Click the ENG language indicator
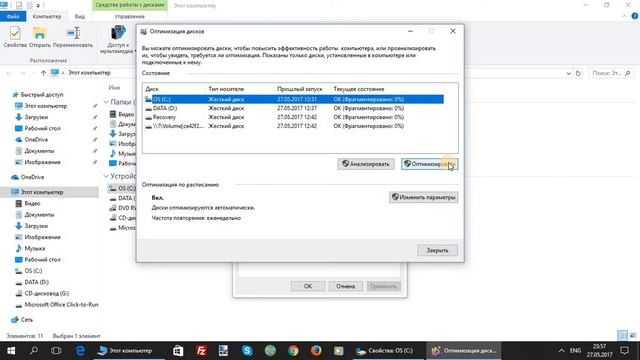 pos(575,351)
